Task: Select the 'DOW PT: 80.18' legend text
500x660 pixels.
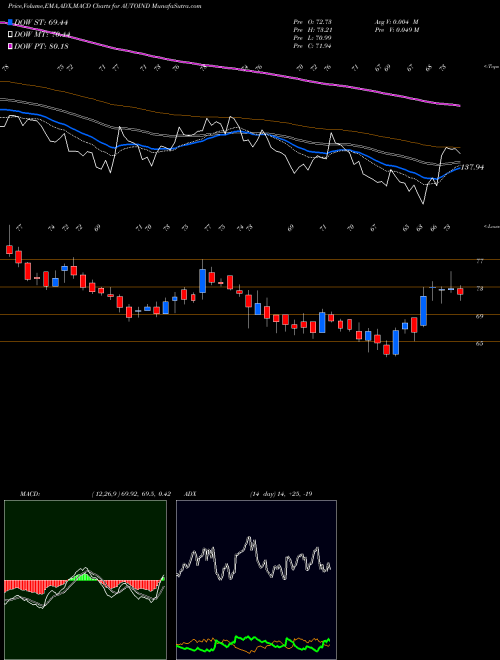Action: [x=41, y=46]
